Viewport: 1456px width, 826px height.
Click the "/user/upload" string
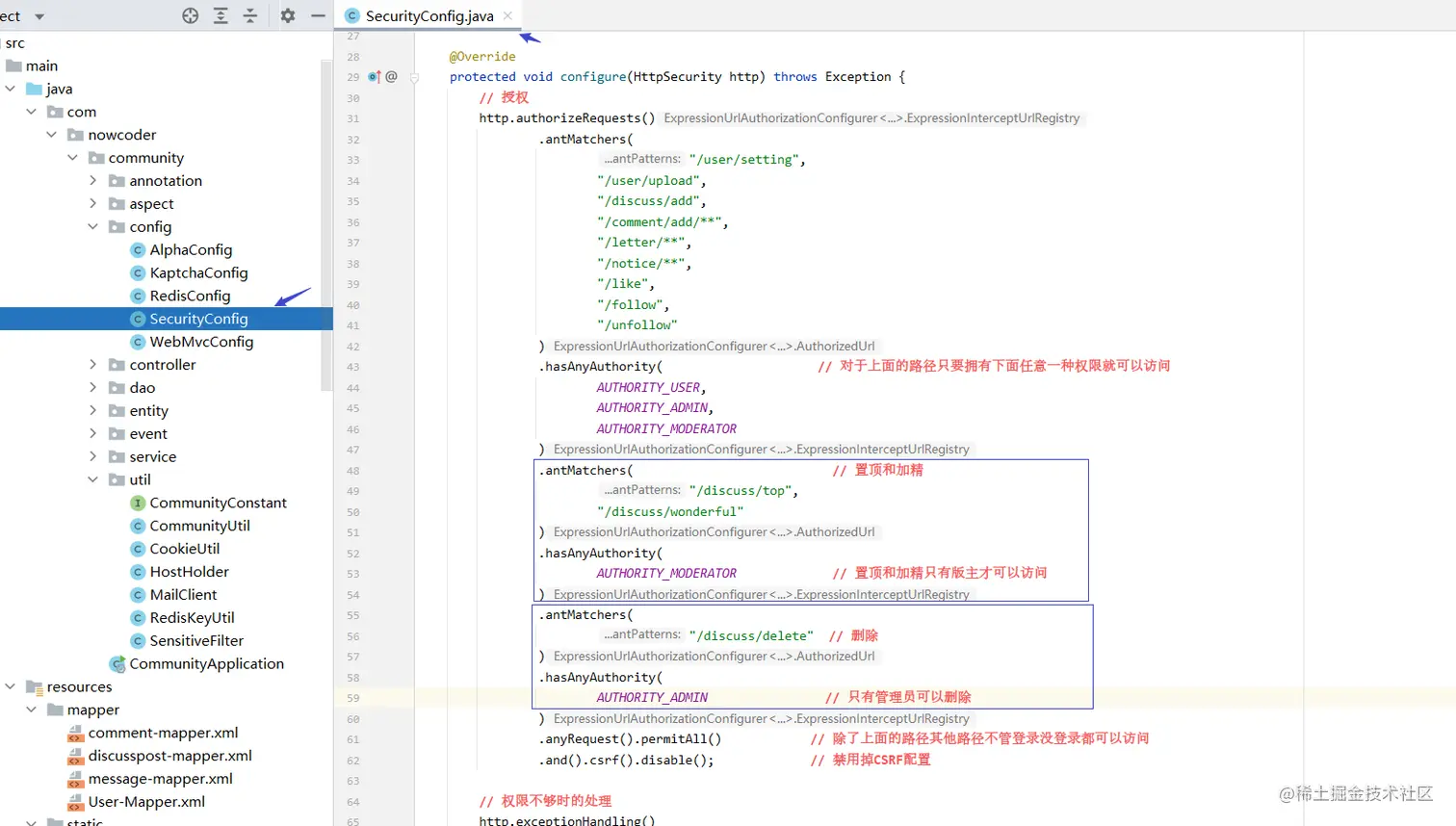pos(647,181)
